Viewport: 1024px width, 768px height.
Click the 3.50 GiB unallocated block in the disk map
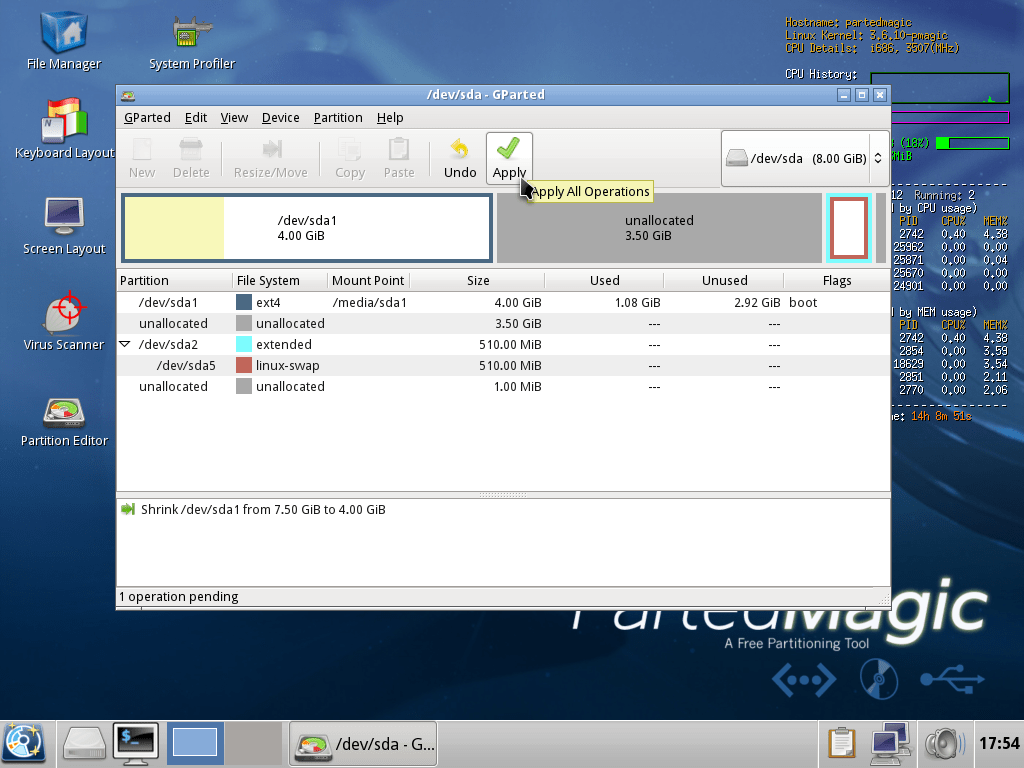point(658,228)
